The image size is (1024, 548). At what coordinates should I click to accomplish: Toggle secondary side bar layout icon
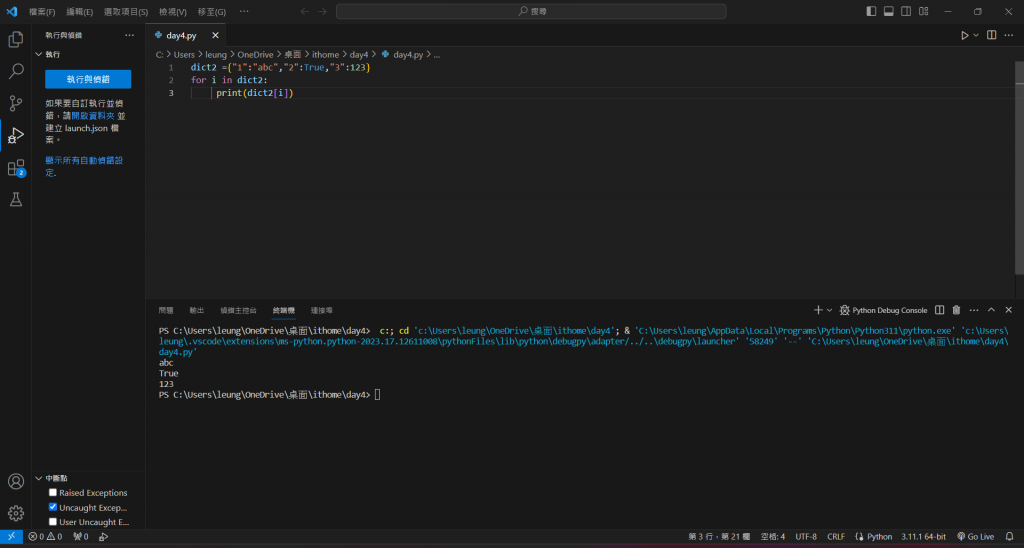[906, 11]
